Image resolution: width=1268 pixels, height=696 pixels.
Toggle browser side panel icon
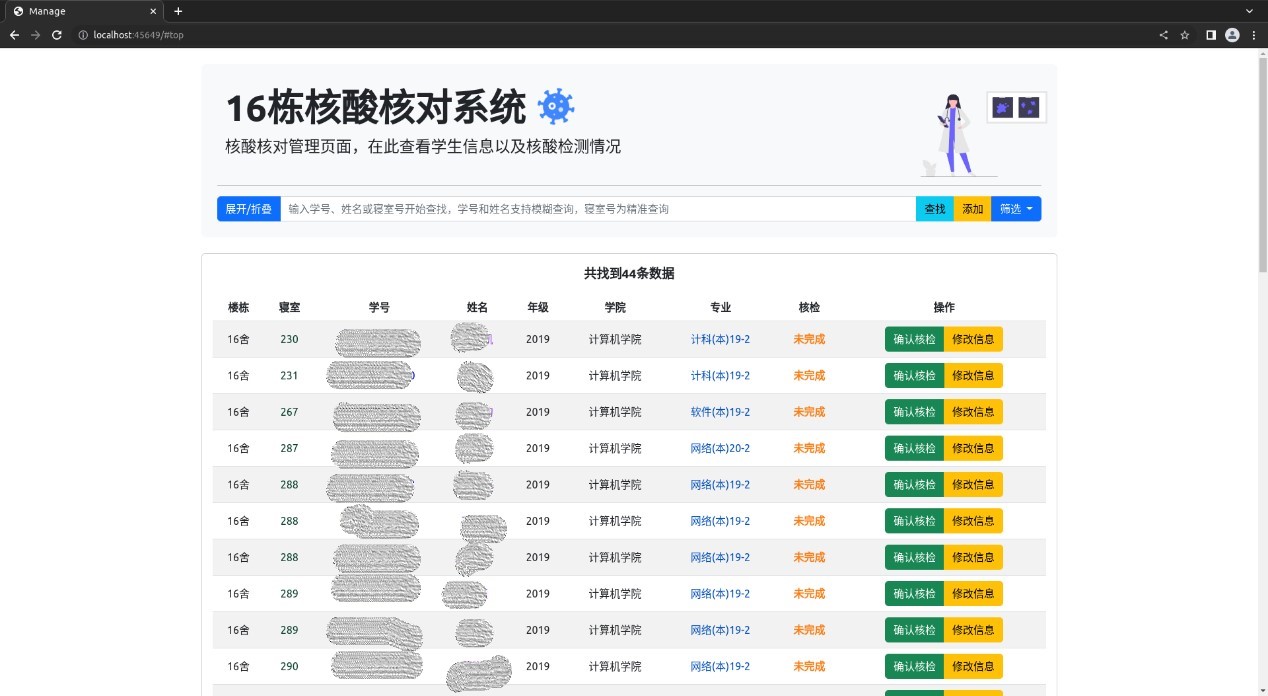coord(1210,35)
